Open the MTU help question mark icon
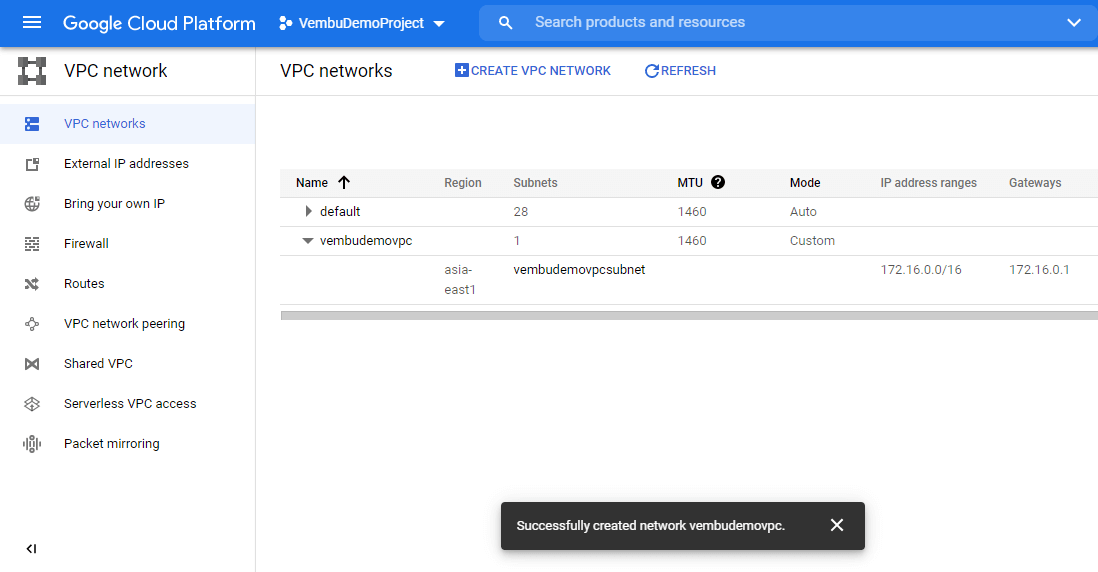Screen dimensions: 1098x572 718,182
